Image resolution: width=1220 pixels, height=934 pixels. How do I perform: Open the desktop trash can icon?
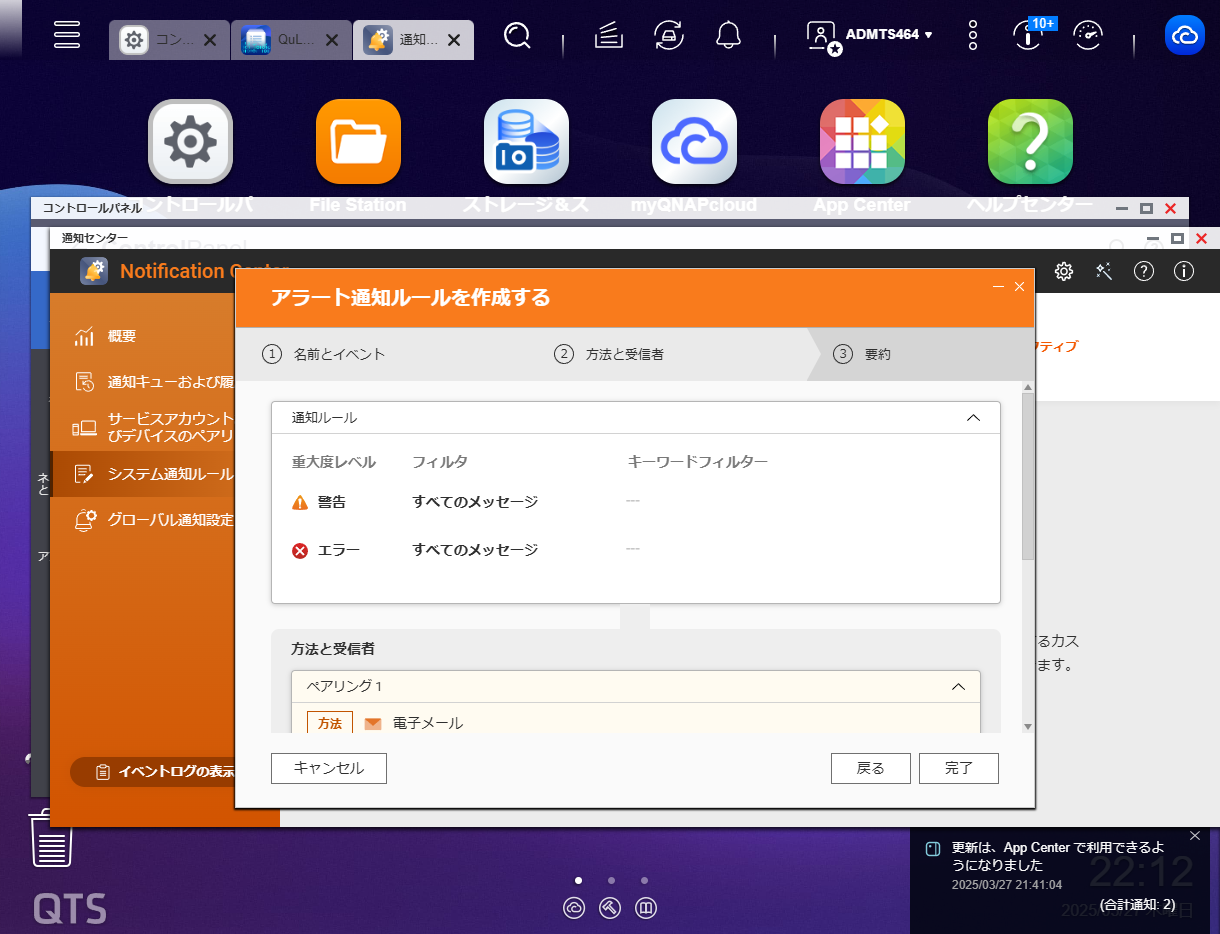tap(51, 838)
